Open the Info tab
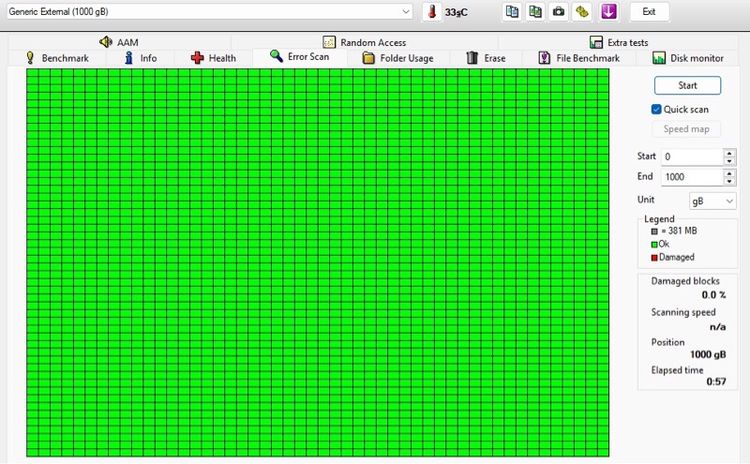Screen dimensions: 750x464 pos(141,58)
